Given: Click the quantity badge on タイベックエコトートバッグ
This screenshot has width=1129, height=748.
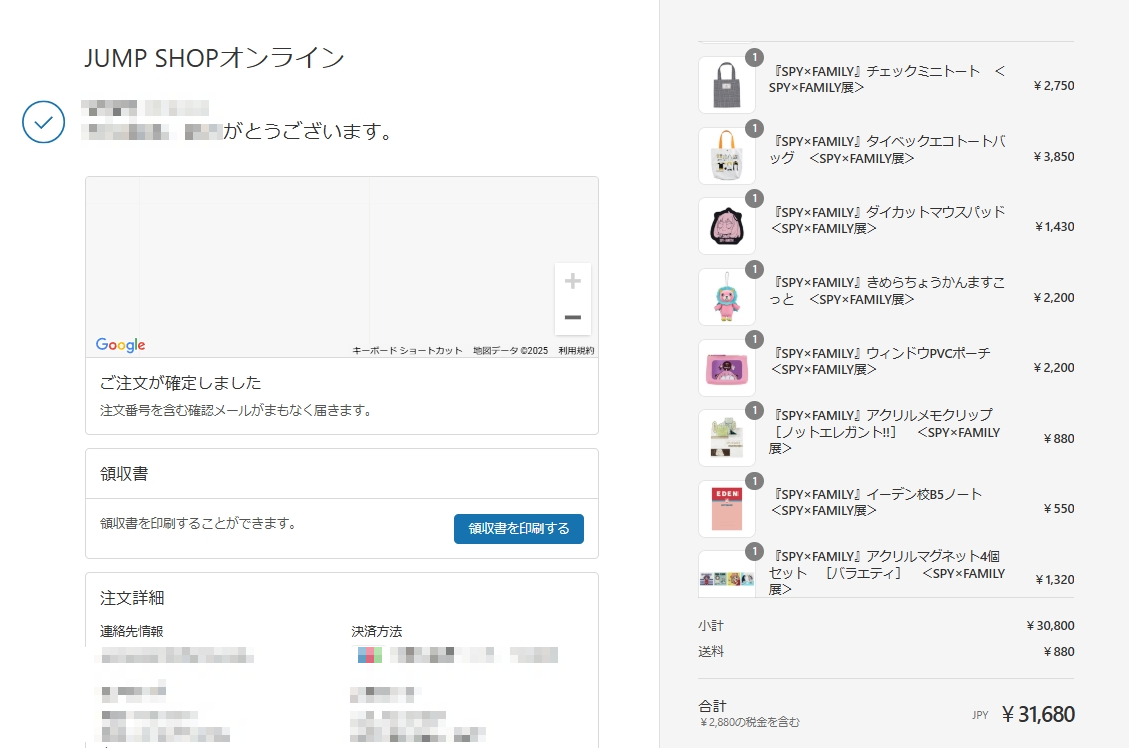Looking at the screenshot, I should [x=754, y=128].
